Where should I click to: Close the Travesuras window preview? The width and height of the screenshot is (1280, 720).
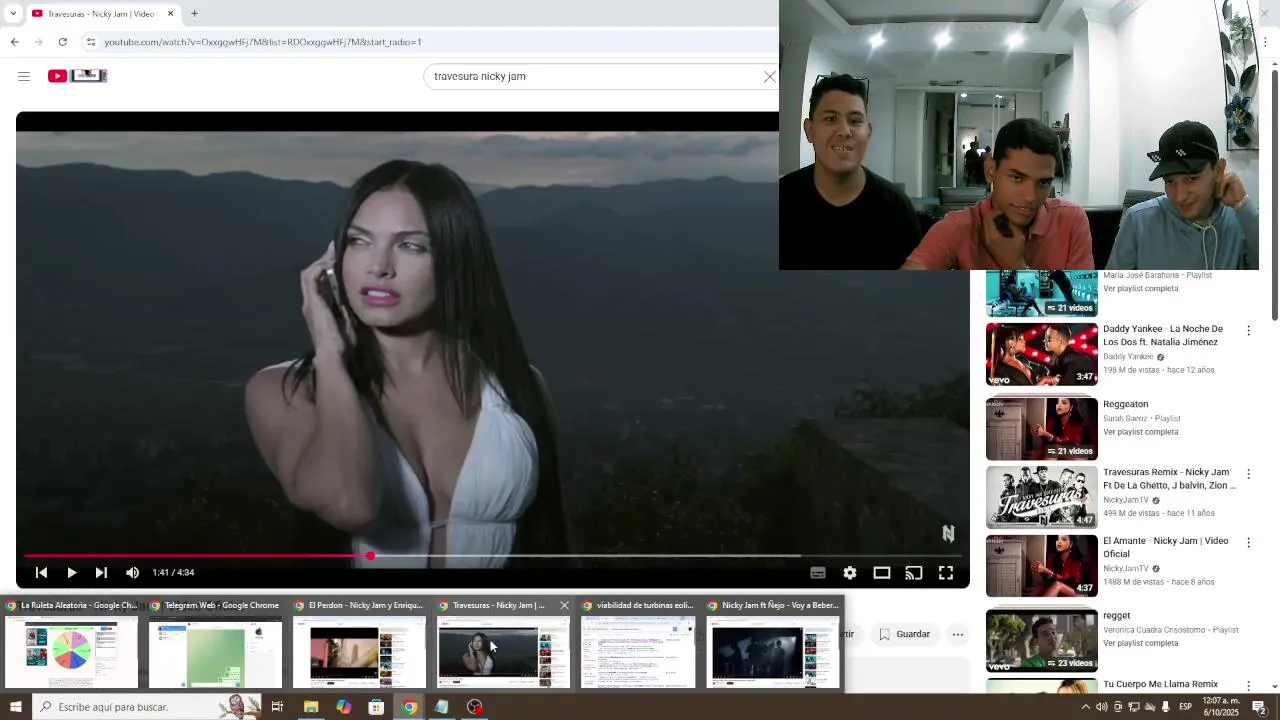point(564,605)
